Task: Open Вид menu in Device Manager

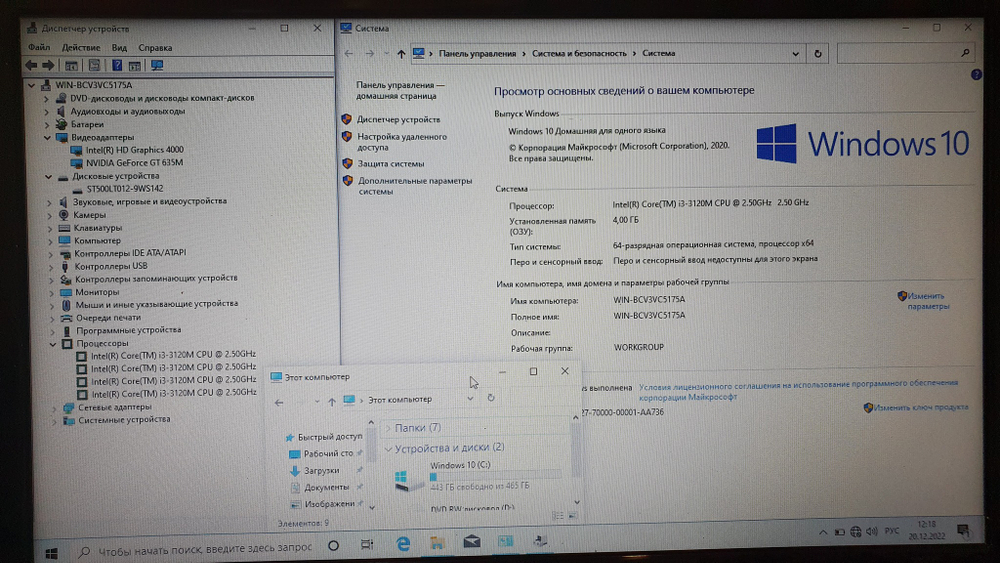Action: [119, 47]
